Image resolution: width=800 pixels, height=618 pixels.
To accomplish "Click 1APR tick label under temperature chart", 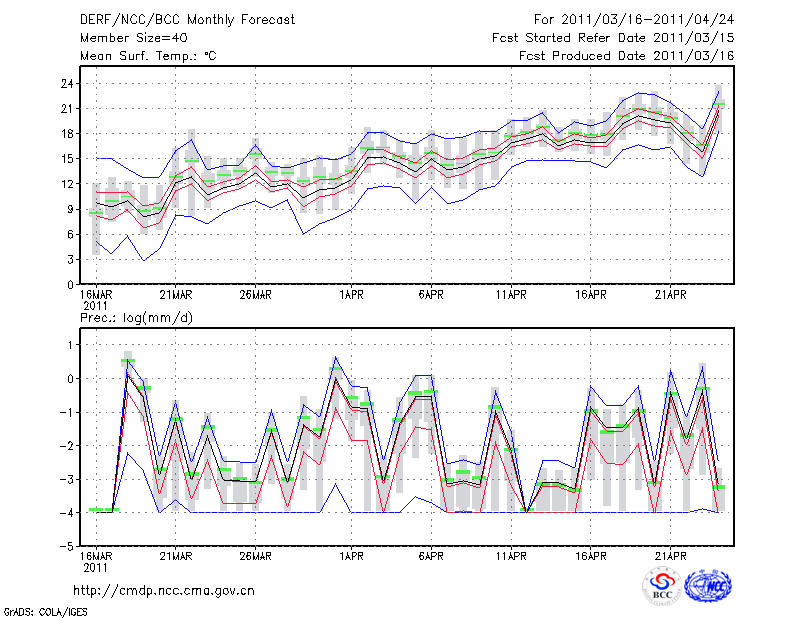I will tap(351, 295).
